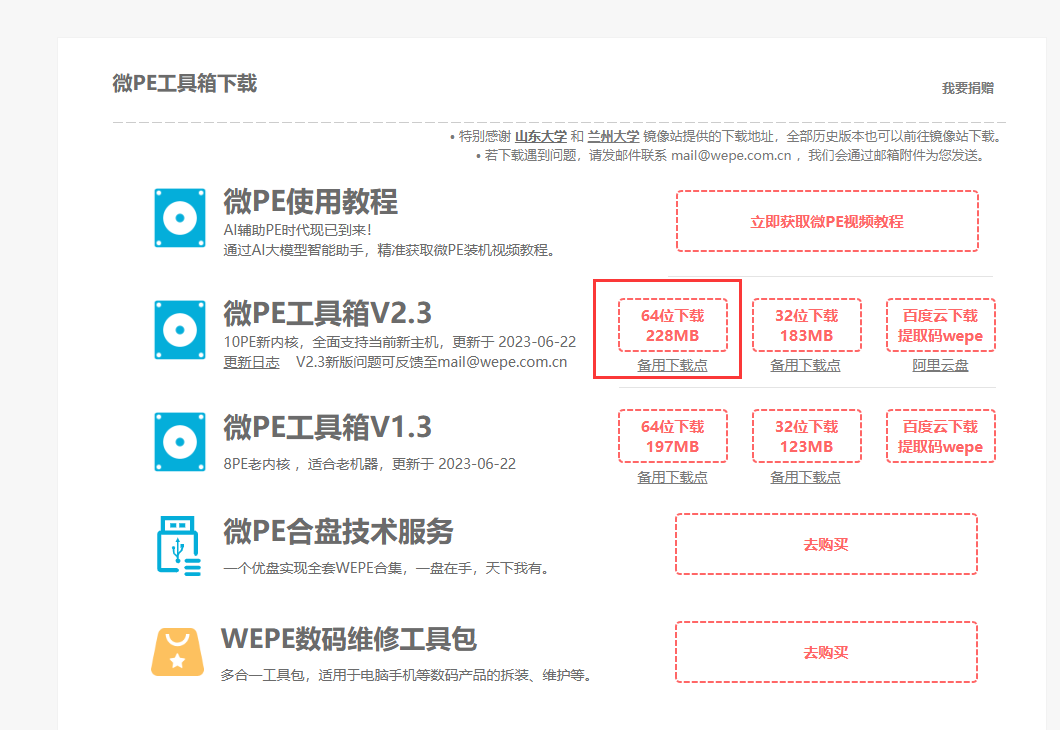1060x730 pixels.
Task: Download V2.3 32位 183MB version
Action: point(805,325)
